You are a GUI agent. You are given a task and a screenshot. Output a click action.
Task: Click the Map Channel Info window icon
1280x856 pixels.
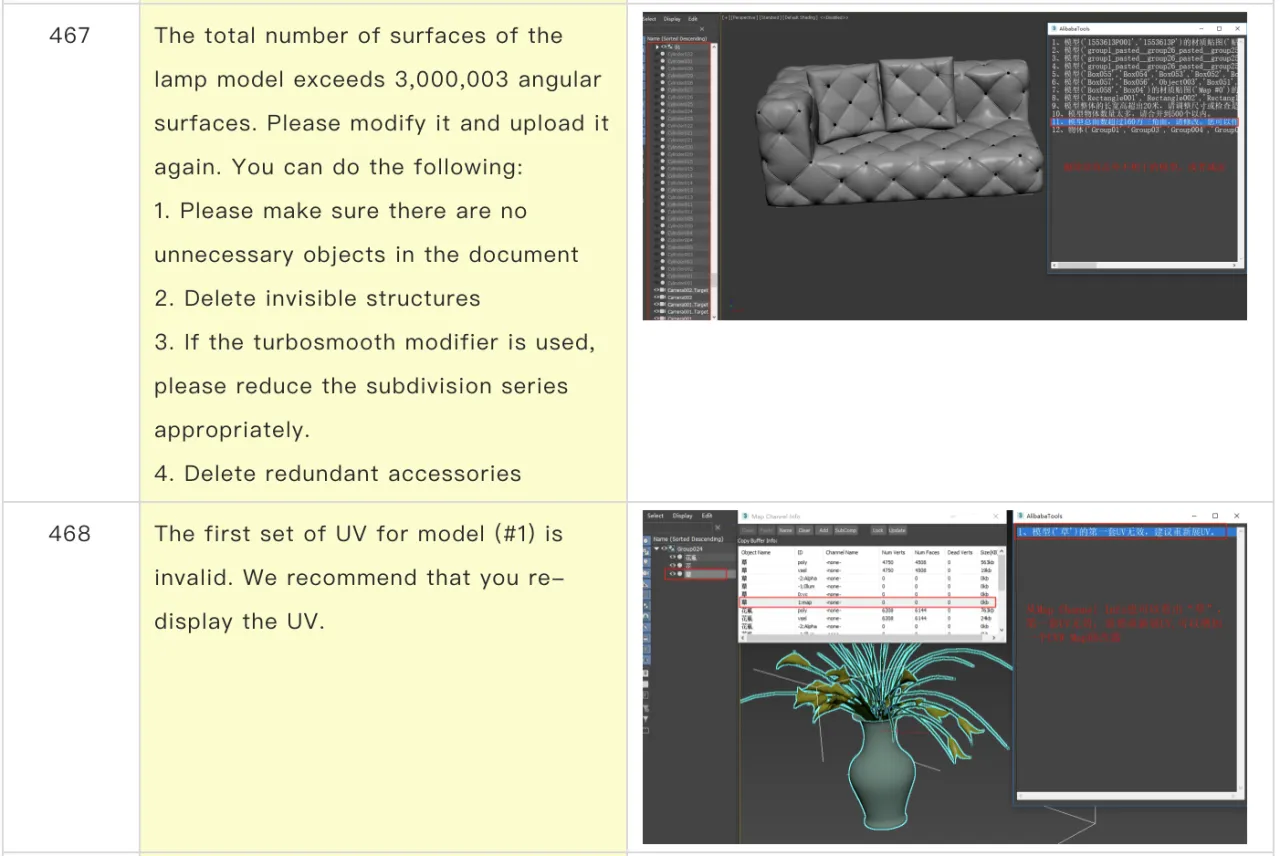[x=744, y=516]
